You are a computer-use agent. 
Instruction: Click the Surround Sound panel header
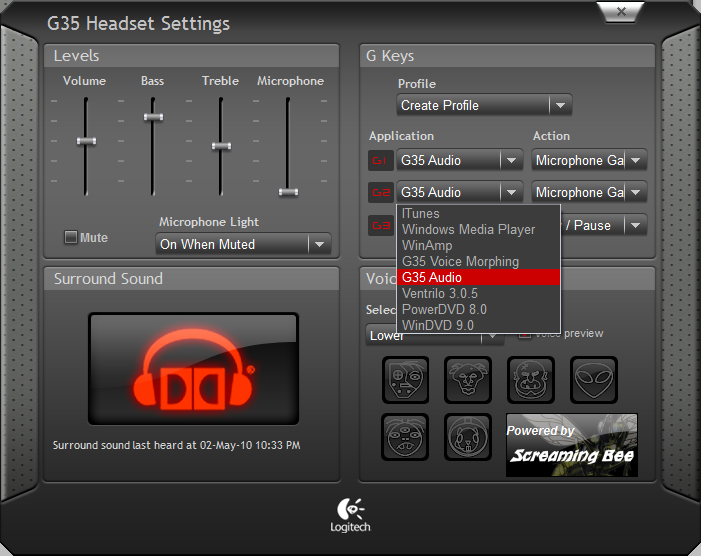(192, 279)
